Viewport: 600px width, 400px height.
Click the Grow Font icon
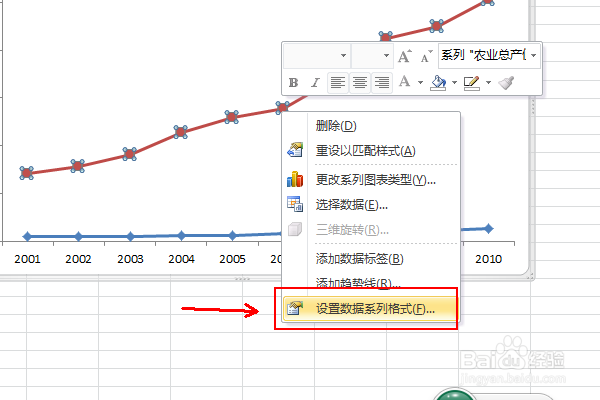(x=405, y=56)
